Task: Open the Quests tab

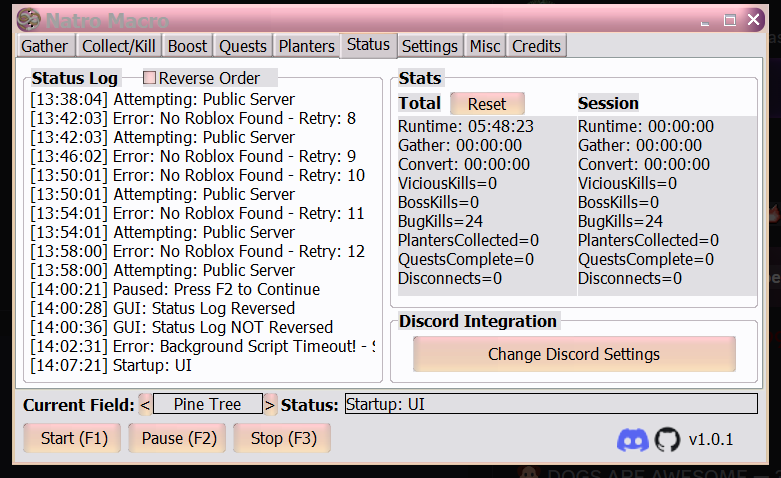Action: [x=243, y=46]
